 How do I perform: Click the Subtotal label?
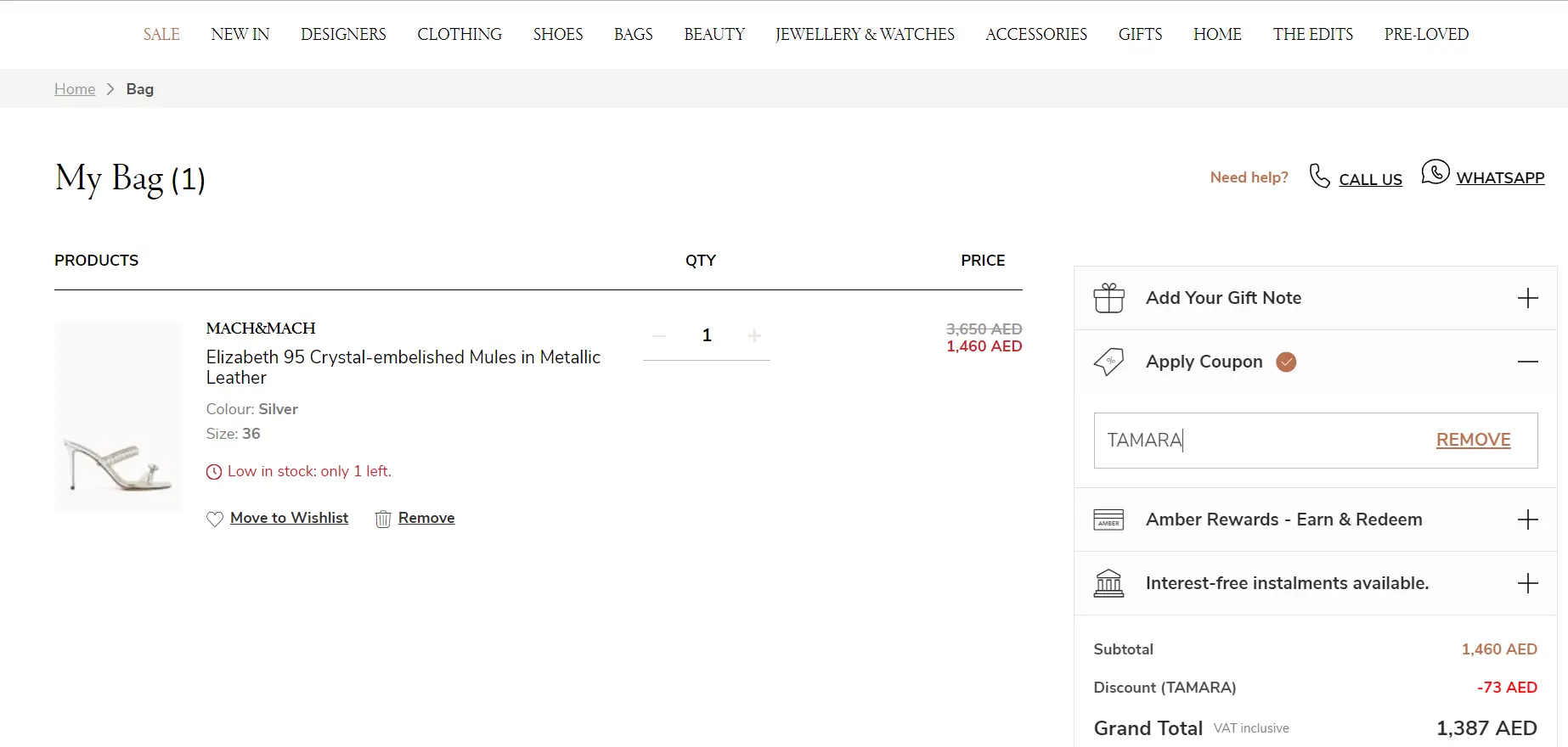1124,649
